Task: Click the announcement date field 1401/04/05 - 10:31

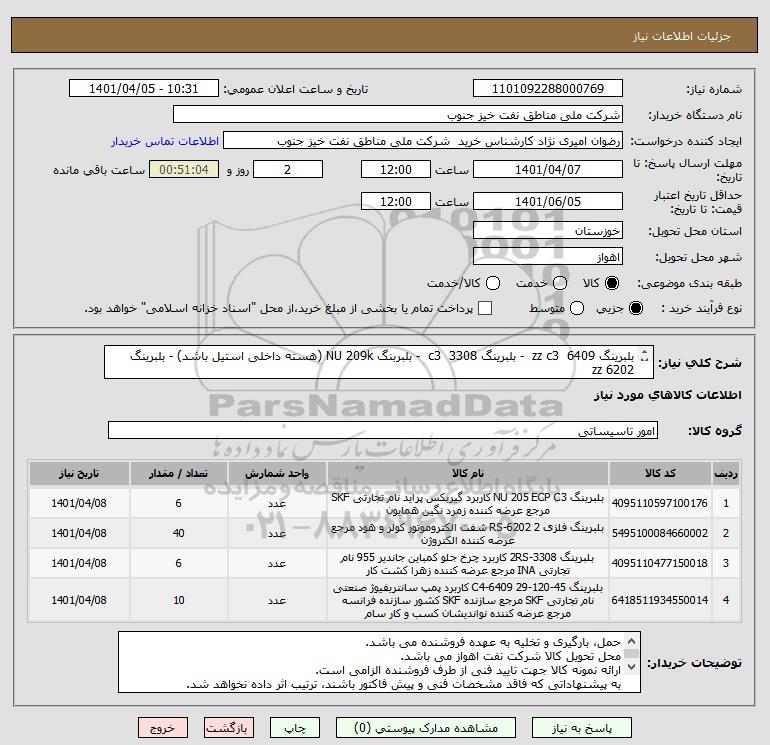Action: (144, 89)
